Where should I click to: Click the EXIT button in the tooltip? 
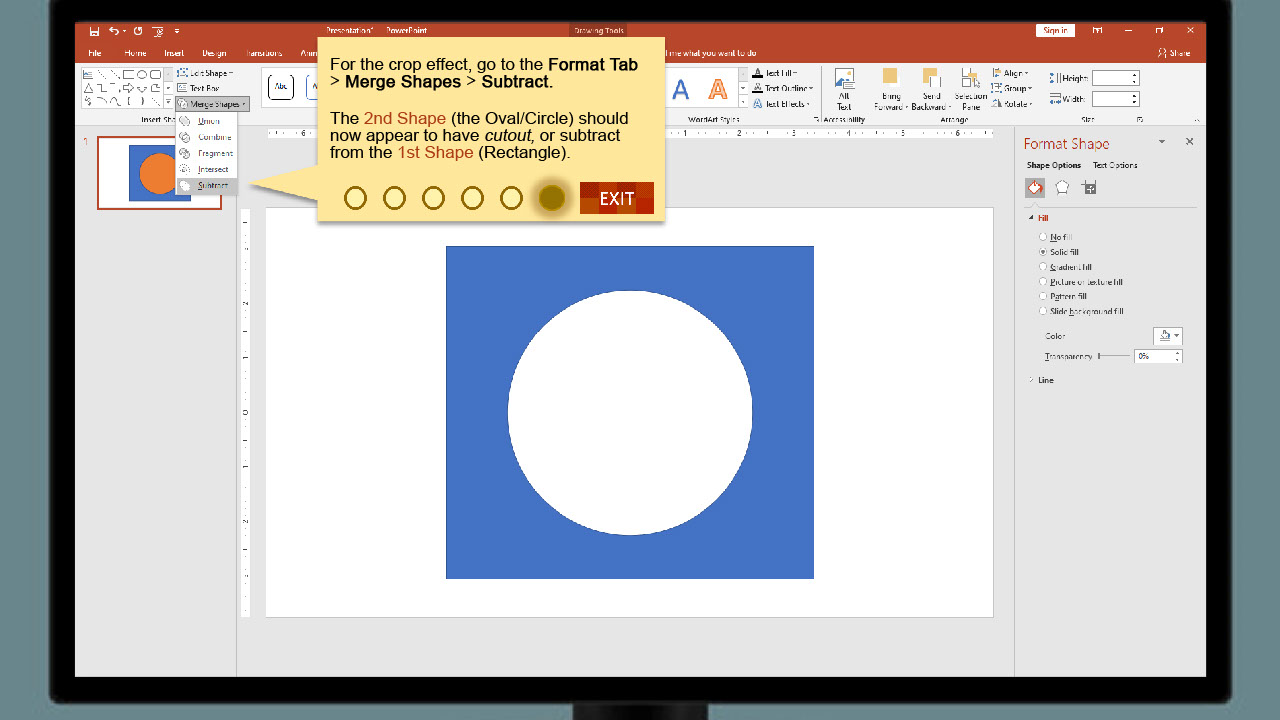(616, 198)
